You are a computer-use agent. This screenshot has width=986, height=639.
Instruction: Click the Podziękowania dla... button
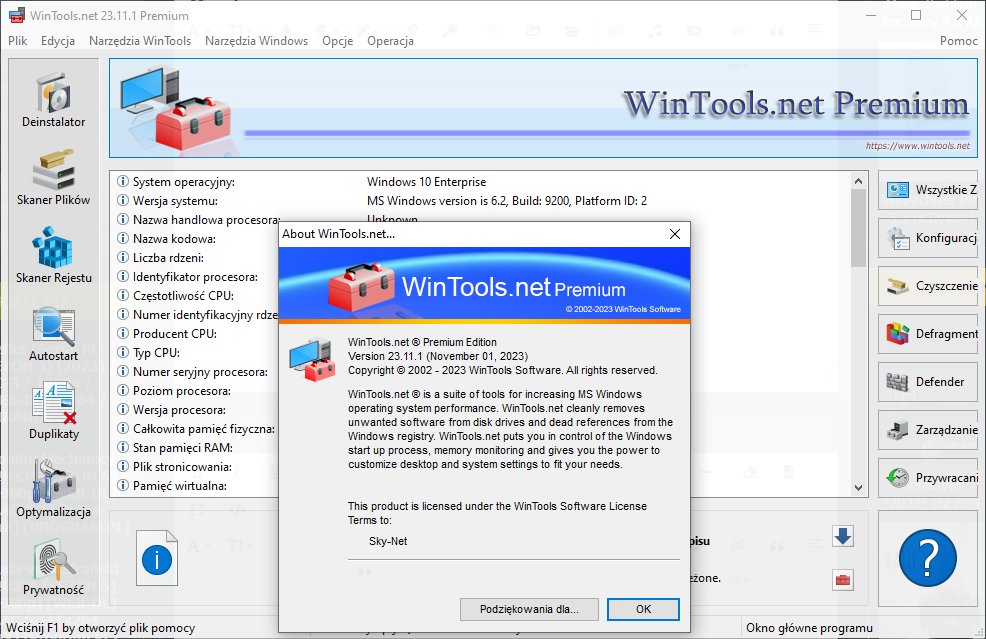(x=529, y=609)
